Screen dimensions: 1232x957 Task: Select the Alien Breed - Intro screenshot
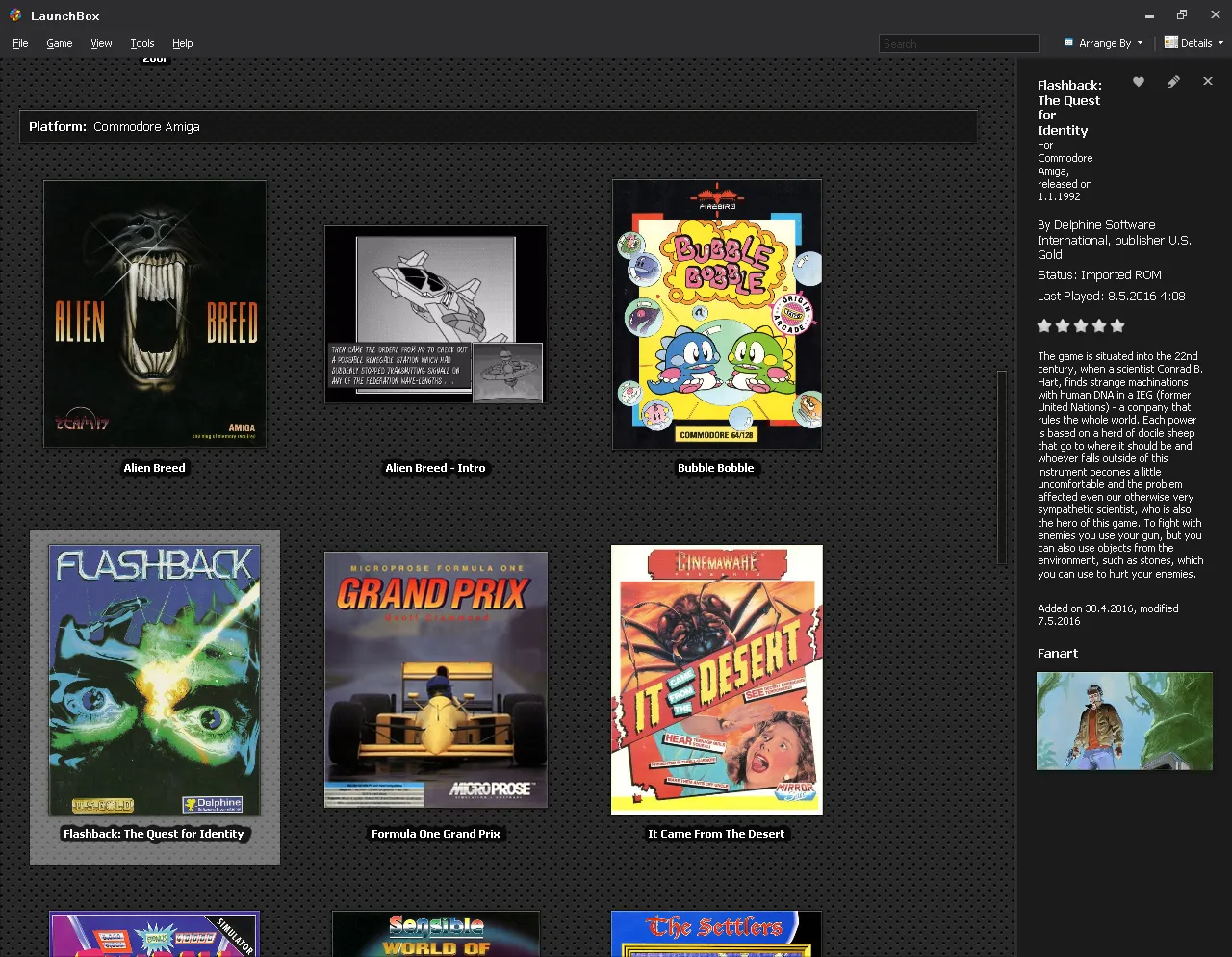[x=436, y=315]
